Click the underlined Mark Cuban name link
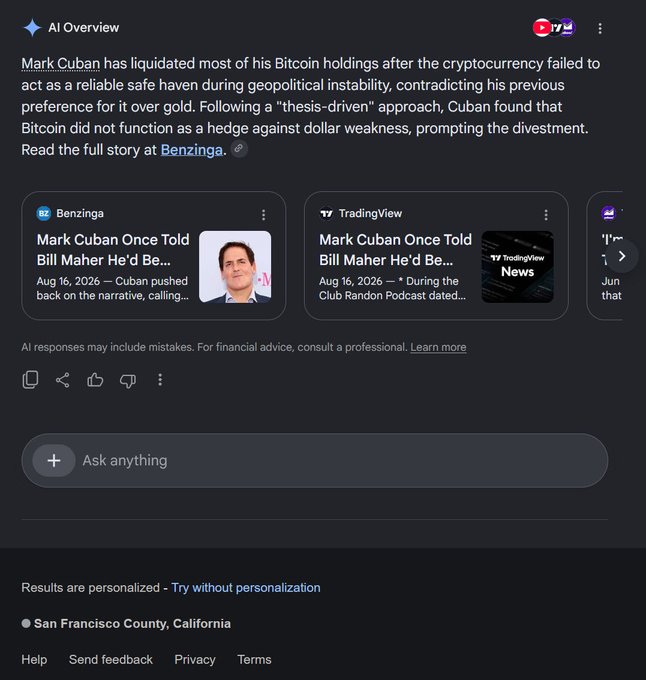 [x=61, y=64]
